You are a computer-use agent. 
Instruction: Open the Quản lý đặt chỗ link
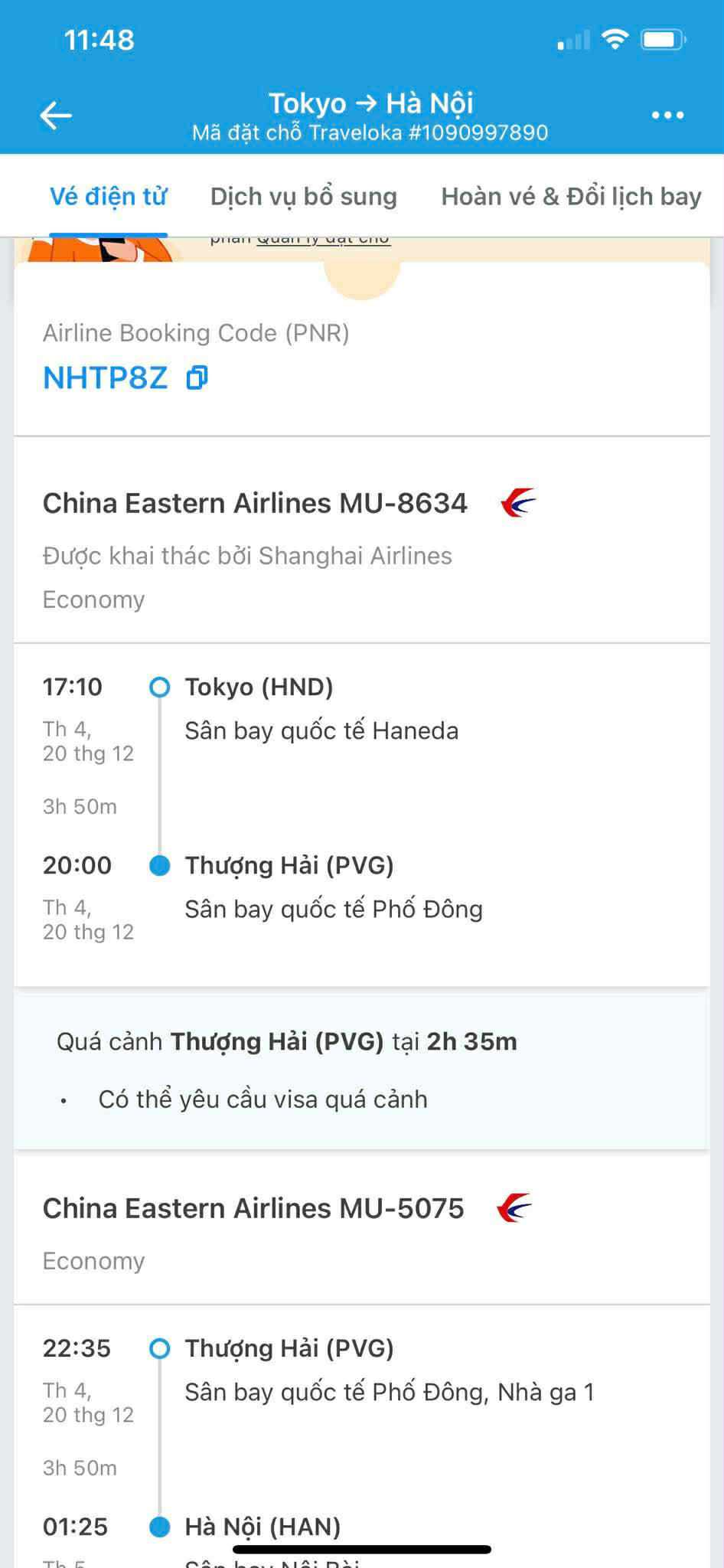point(323,240)
